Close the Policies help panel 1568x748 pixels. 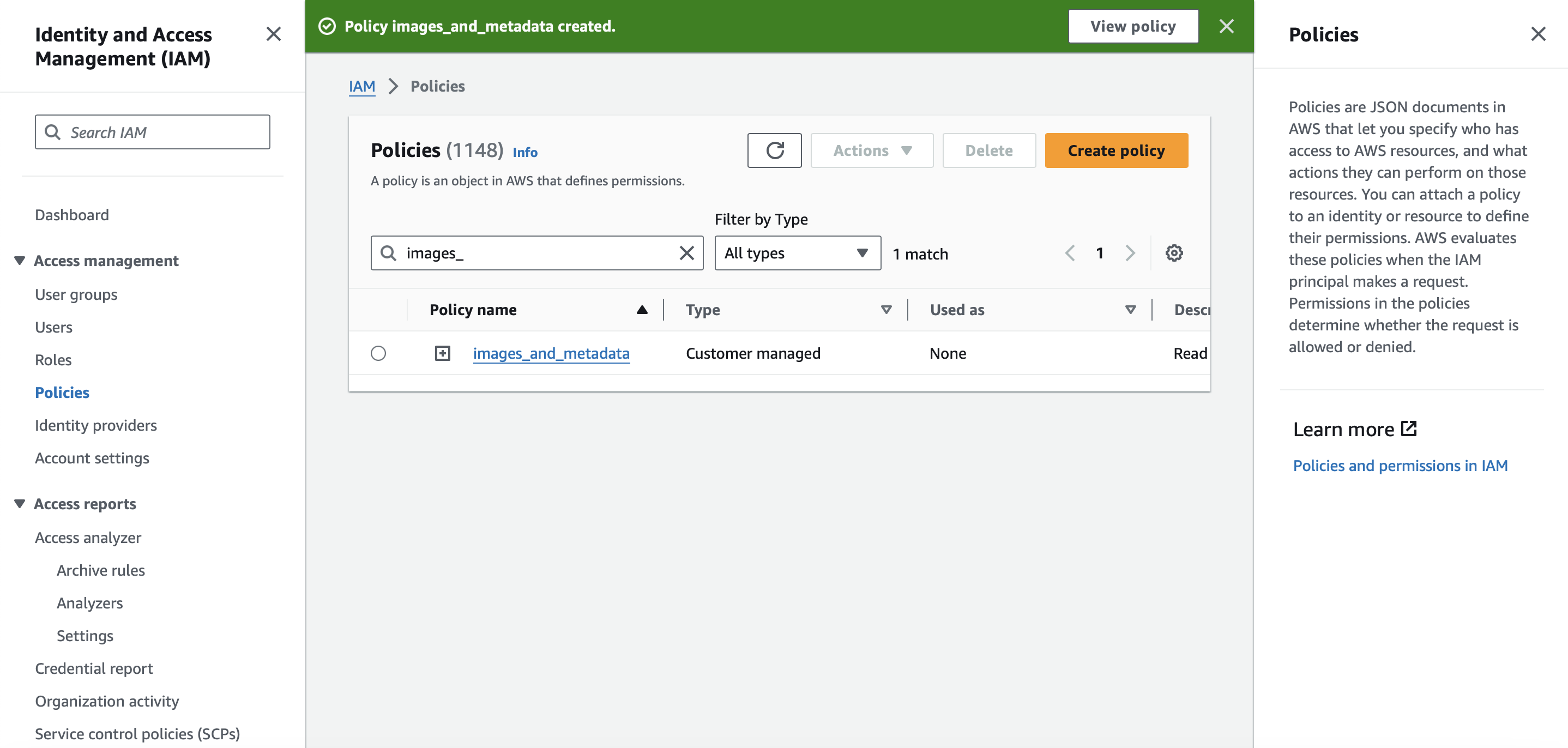coord(1538,34)
